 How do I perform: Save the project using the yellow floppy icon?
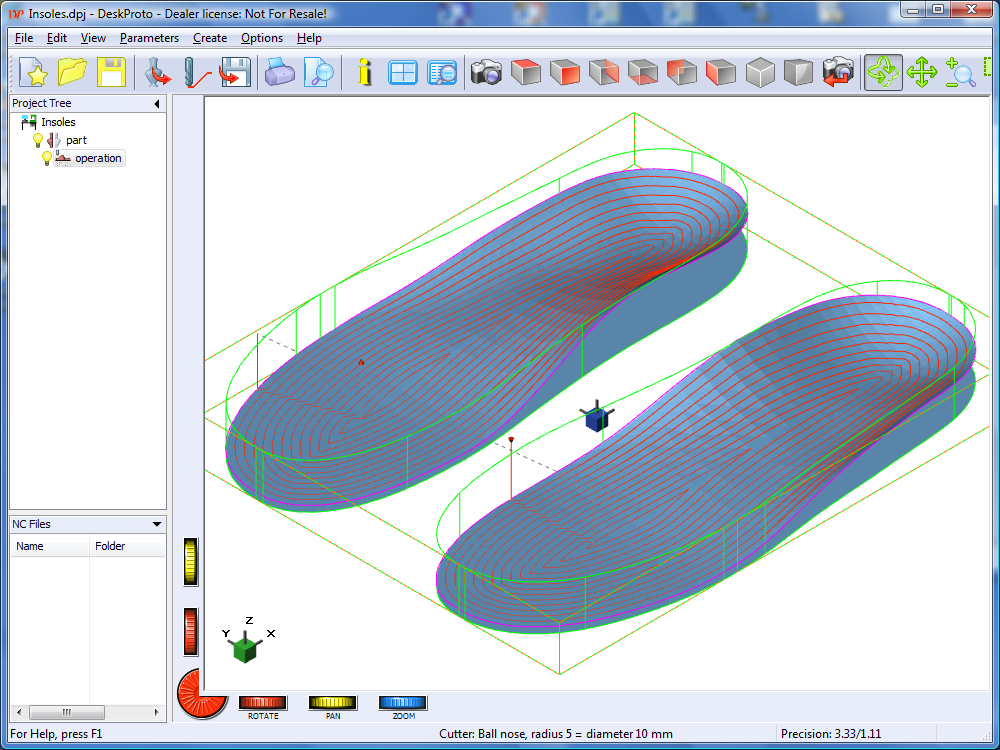pyautogui.click(x=110, y=73)
